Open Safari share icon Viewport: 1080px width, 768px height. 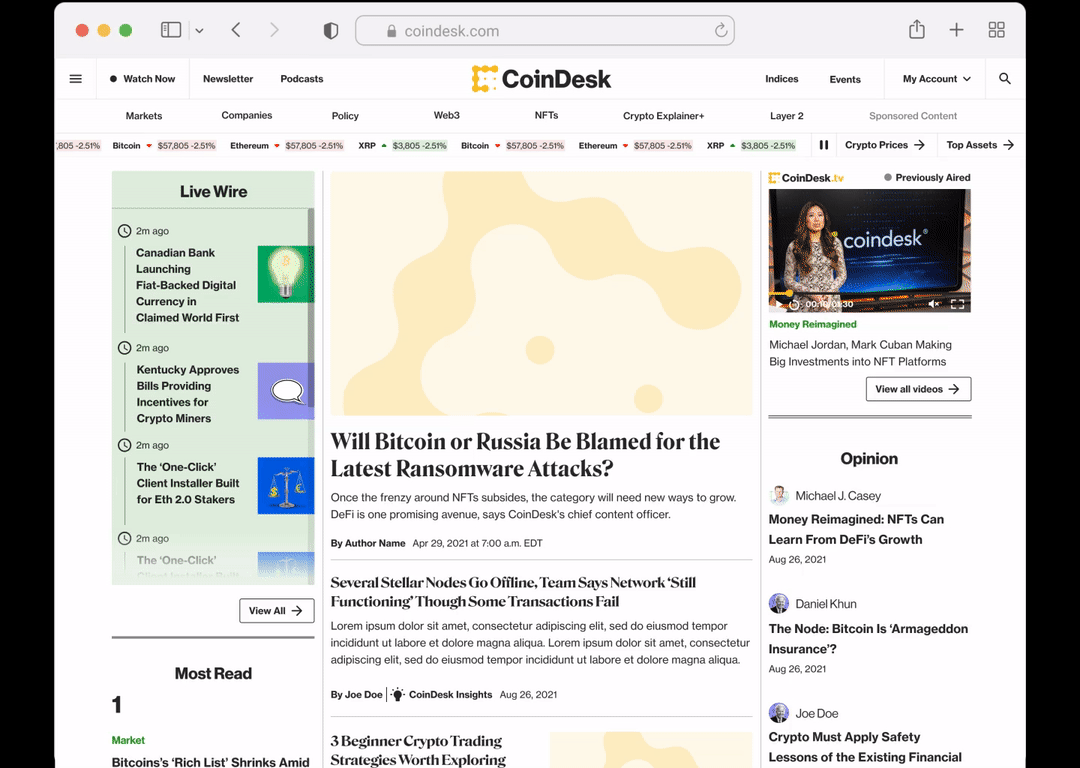917,29
